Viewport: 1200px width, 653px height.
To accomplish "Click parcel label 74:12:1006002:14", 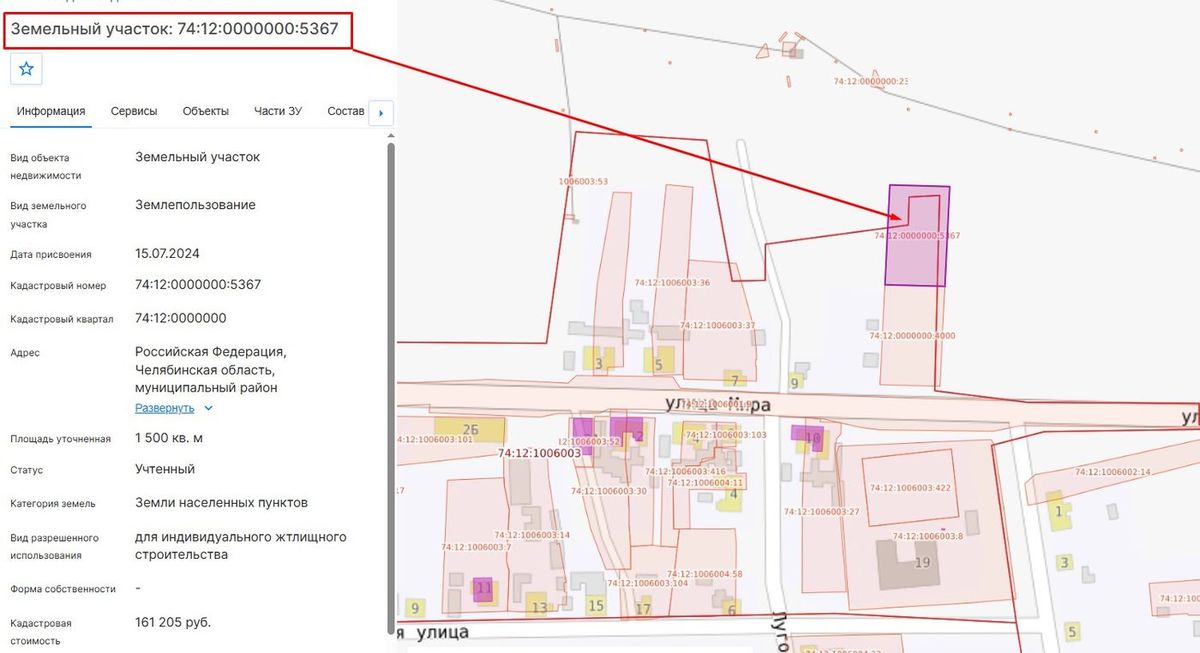I will coord(1113,471).
